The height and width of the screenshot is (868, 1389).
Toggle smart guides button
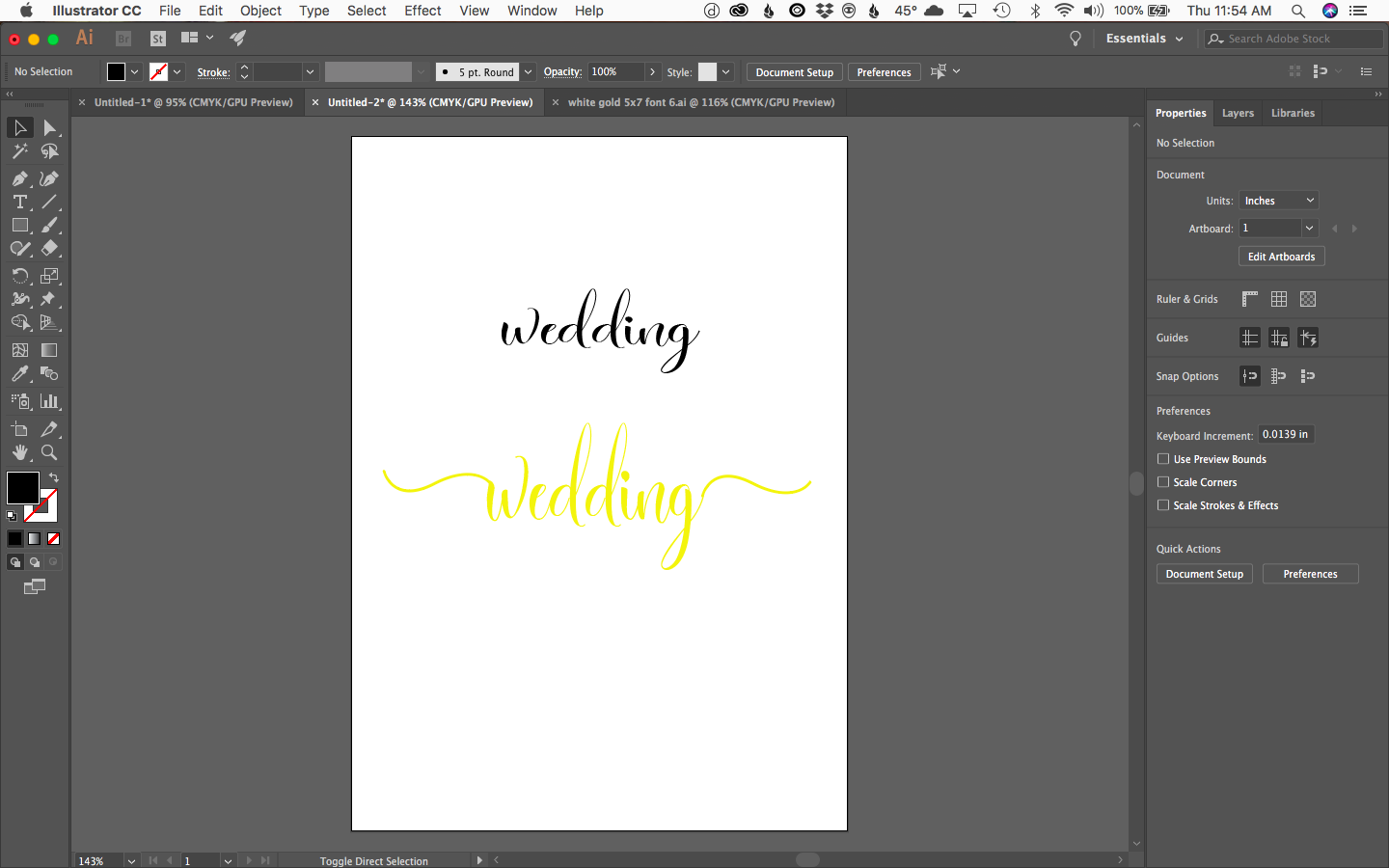(1308, 338)
